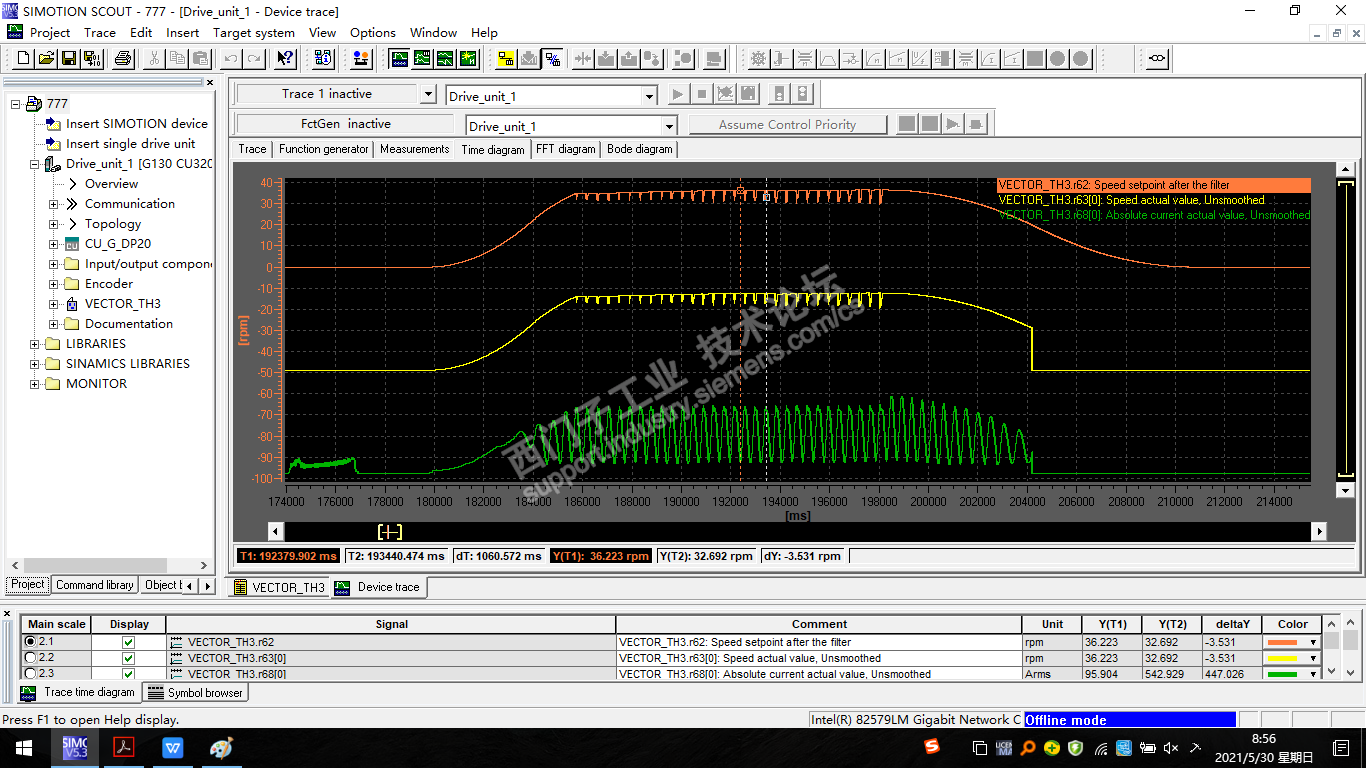Image resolution: width=1366 pixels, height=768 pixels.
Task: Open the Target system menu
Action: 254,32
